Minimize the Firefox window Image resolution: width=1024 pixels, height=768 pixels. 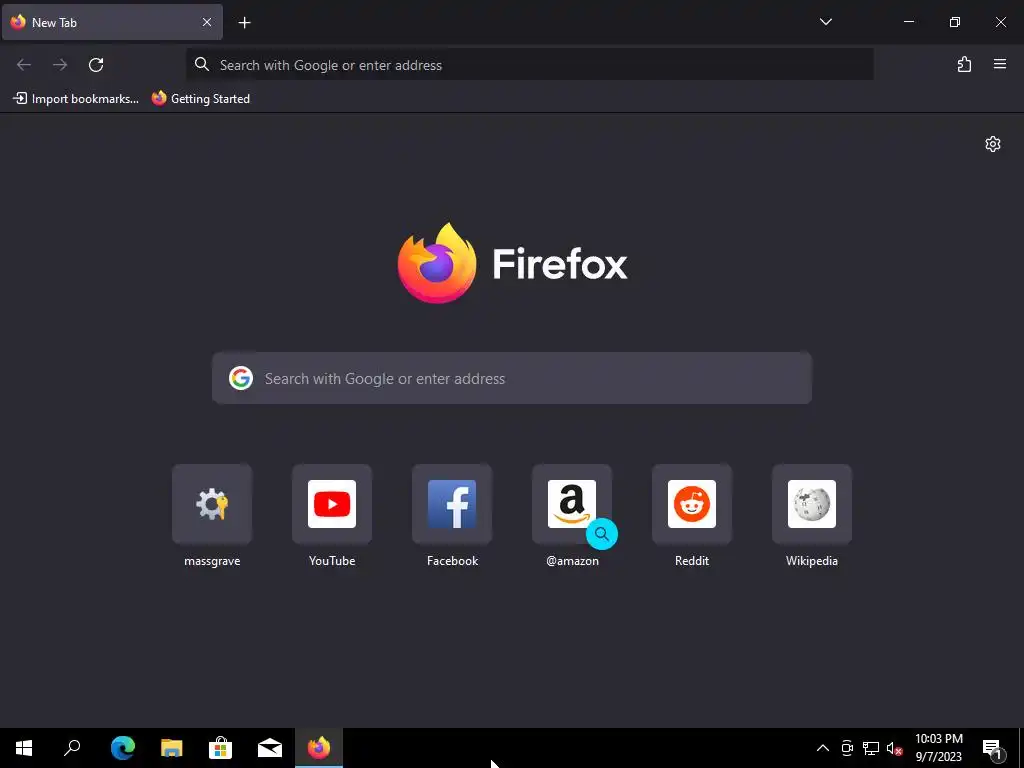(x=908, y=22)
